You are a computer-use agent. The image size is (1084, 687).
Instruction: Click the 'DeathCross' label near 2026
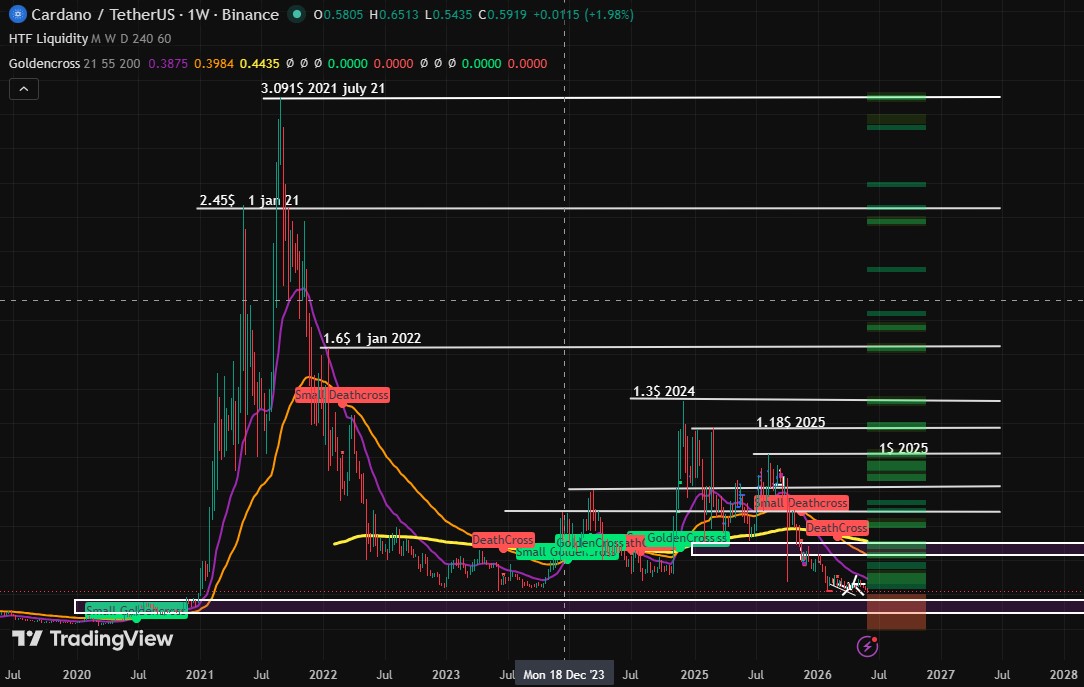click(837, 528)
